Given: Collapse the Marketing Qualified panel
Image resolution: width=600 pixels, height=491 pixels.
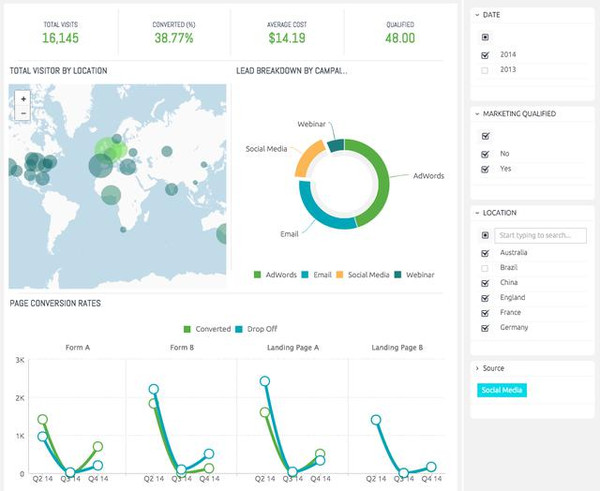Looking at the screenshot, I should 477,114.
